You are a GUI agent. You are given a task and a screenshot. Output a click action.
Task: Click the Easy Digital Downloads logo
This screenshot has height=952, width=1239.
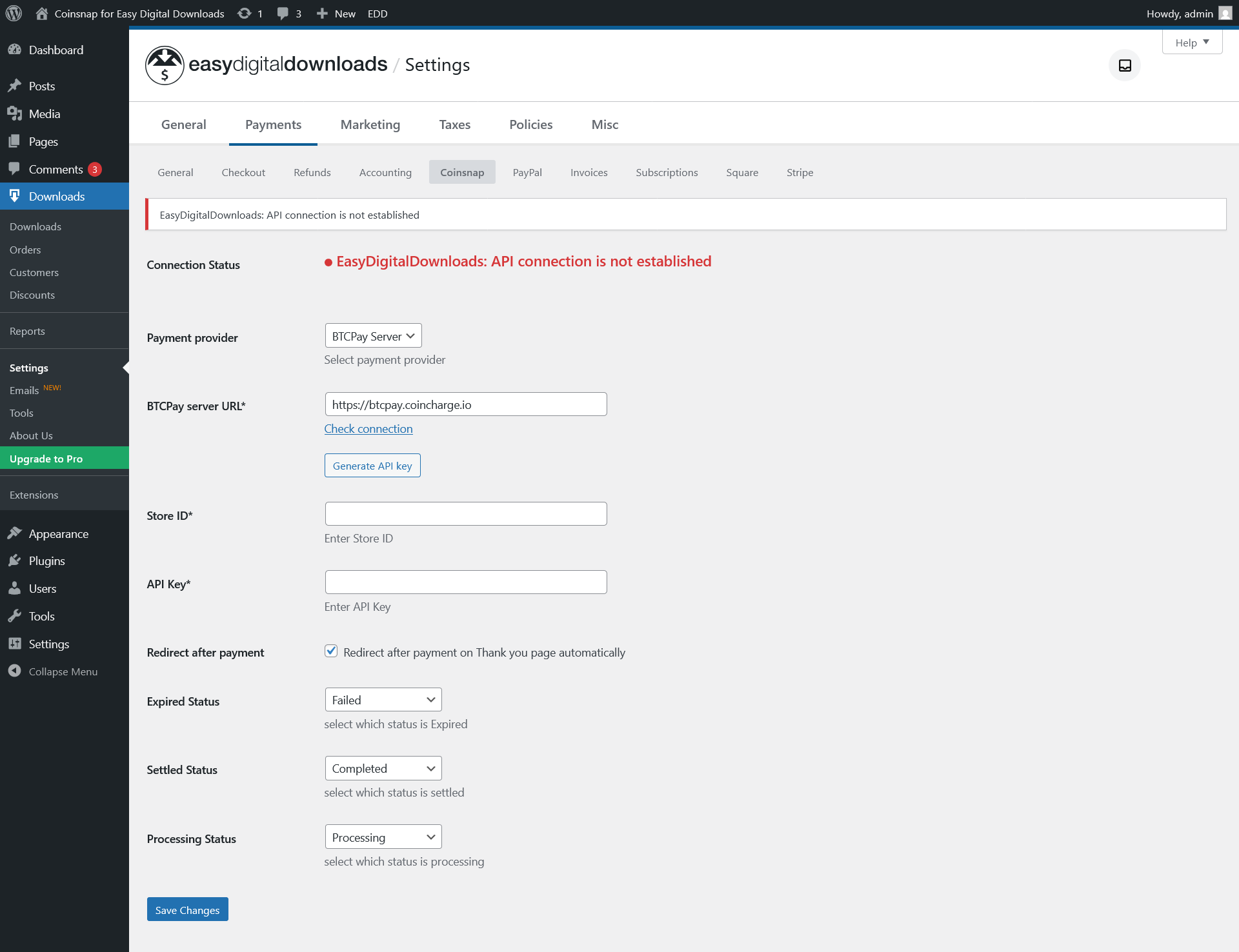tap(267, 64)
